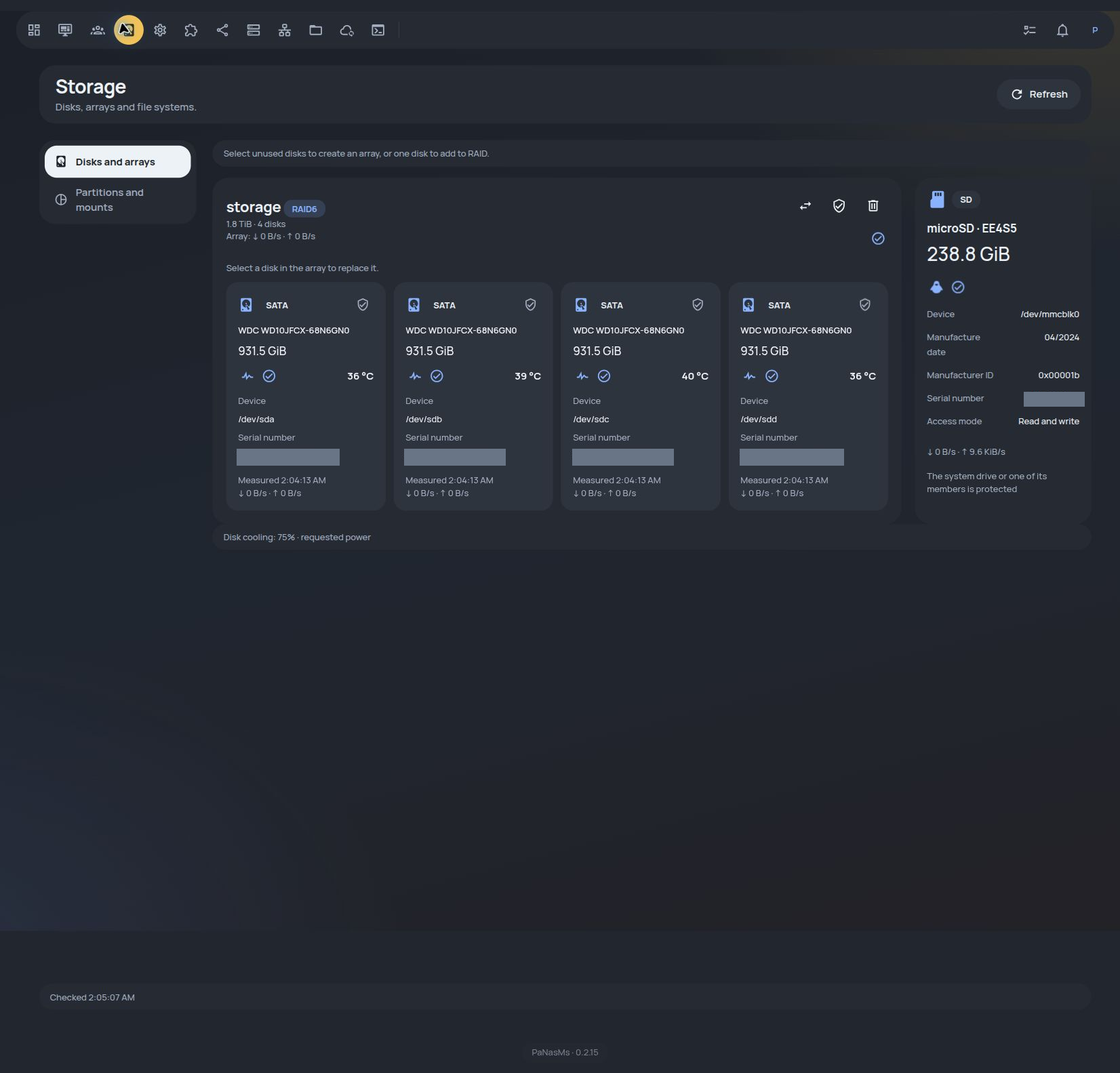The width and height of the screenshot is (1120, 1073).
Task: Open the notifications bell
Action: click(x=1062, y=30)
